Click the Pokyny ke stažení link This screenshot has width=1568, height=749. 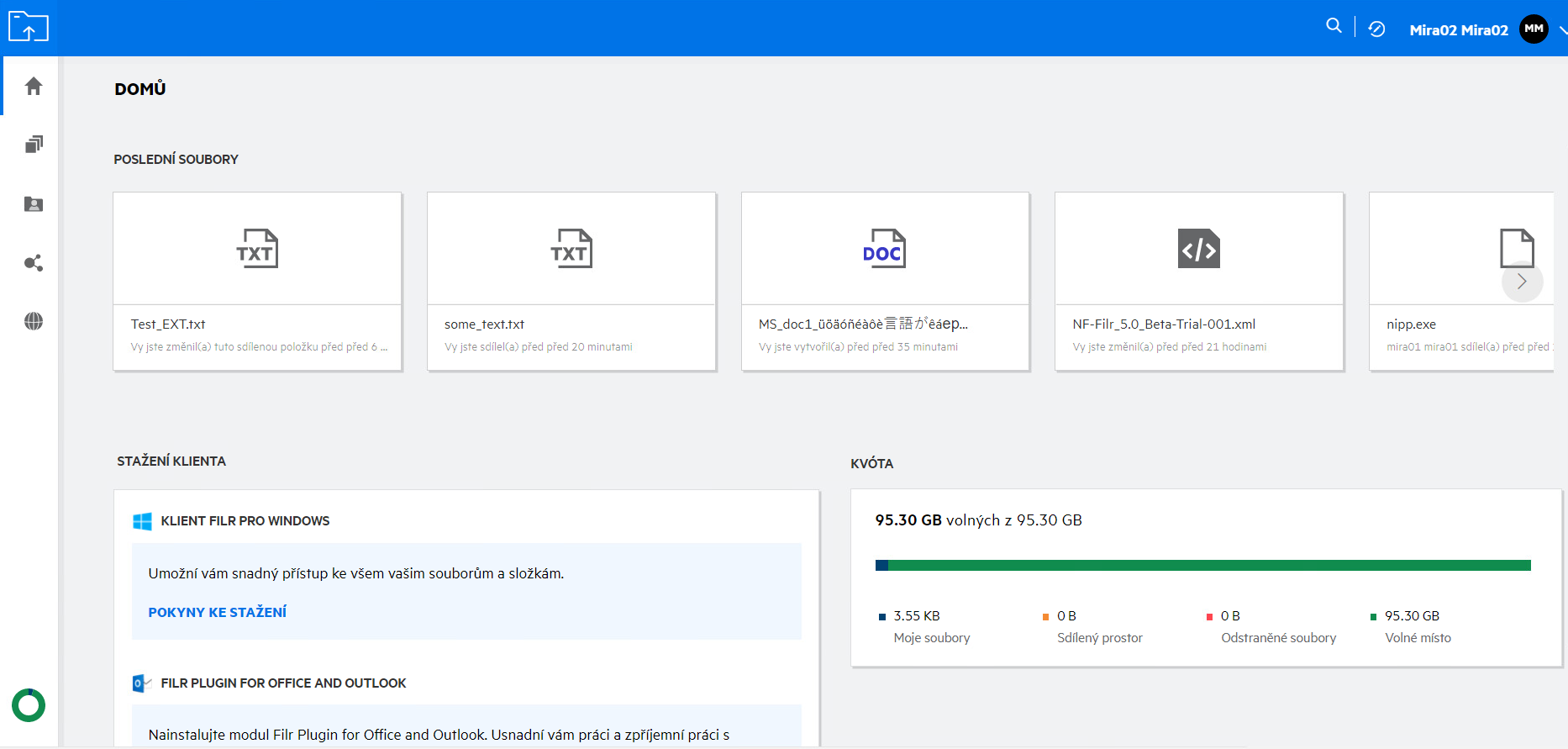point(217,612)
